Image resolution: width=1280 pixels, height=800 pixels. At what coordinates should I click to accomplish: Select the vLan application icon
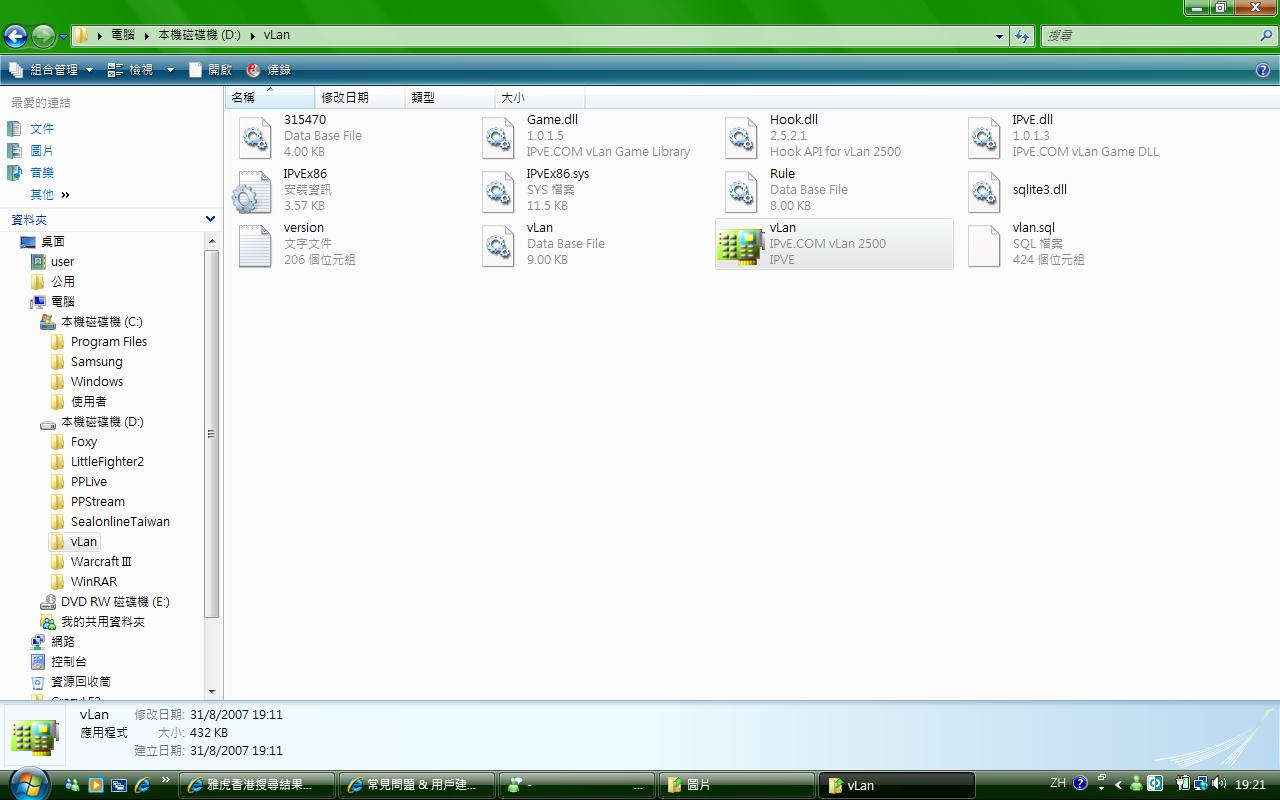pos(740,245)
